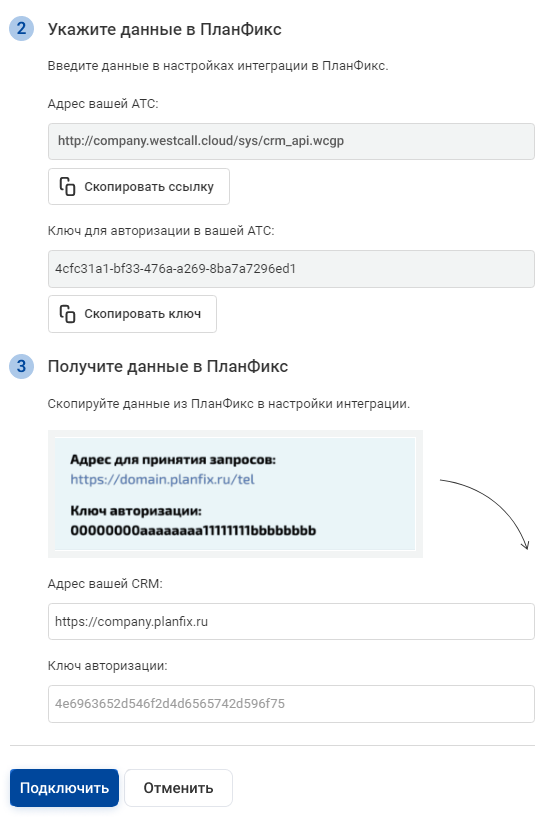Focus the bottom Ключ авторизации input field
This screenshot has height=819, width=550.
pos(291,704)
